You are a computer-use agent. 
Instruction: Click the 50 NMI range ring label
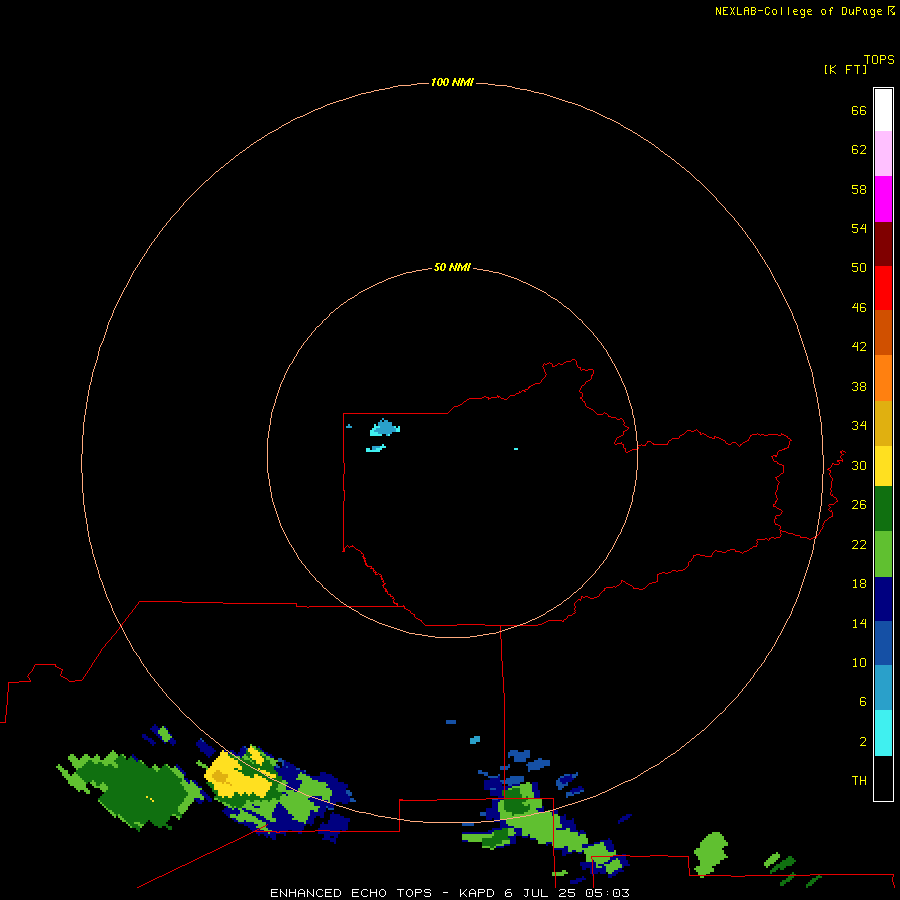click(452, 267)
